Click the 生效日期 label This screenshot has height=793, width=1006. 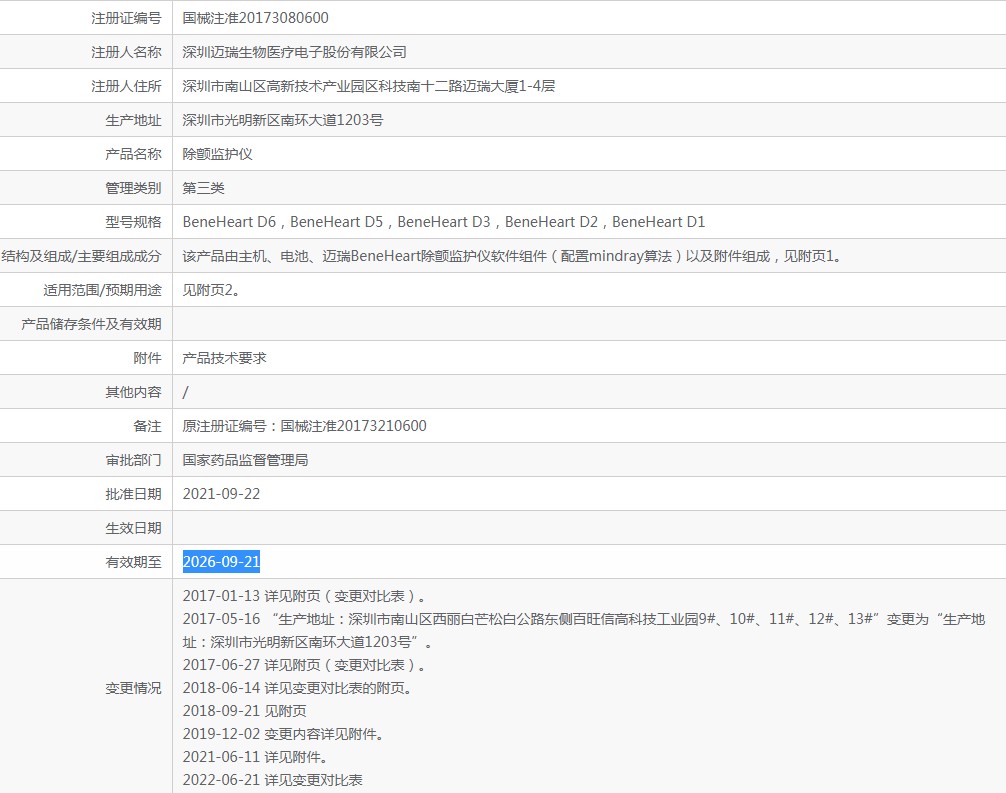[x=133, y=528]
